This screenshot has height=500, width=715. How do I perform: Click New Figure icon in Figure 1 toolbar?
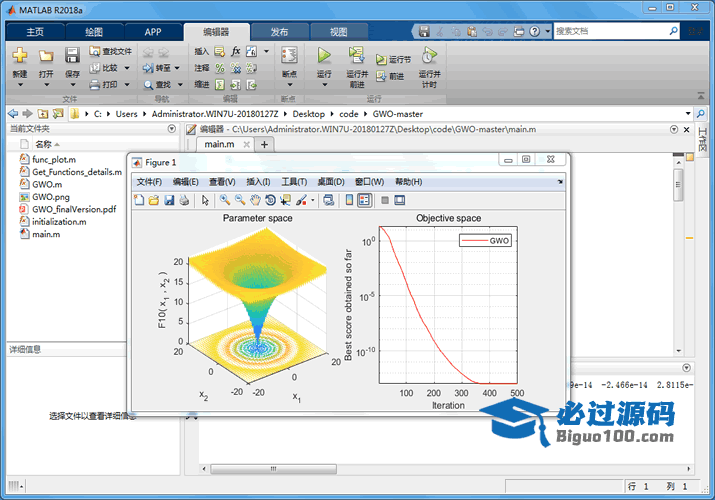[139, 200]
